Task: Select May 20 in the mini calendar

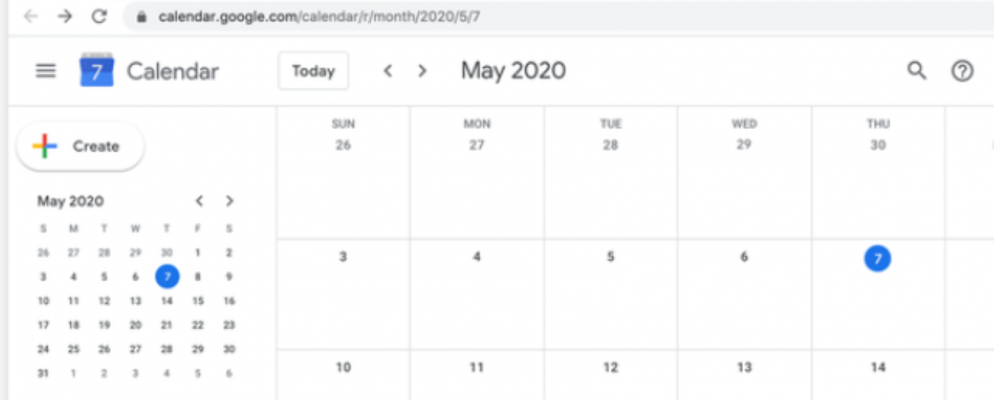Action: (x=136, y=325)
